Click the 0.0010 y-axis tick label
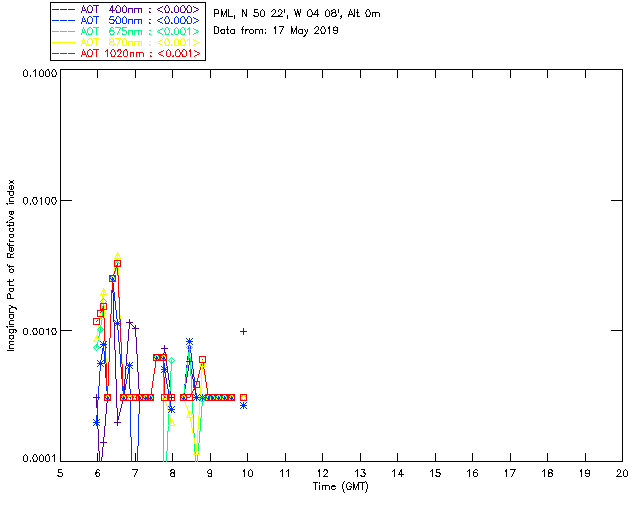The width and height of the screenshot is (640, 512). point(40,331)
